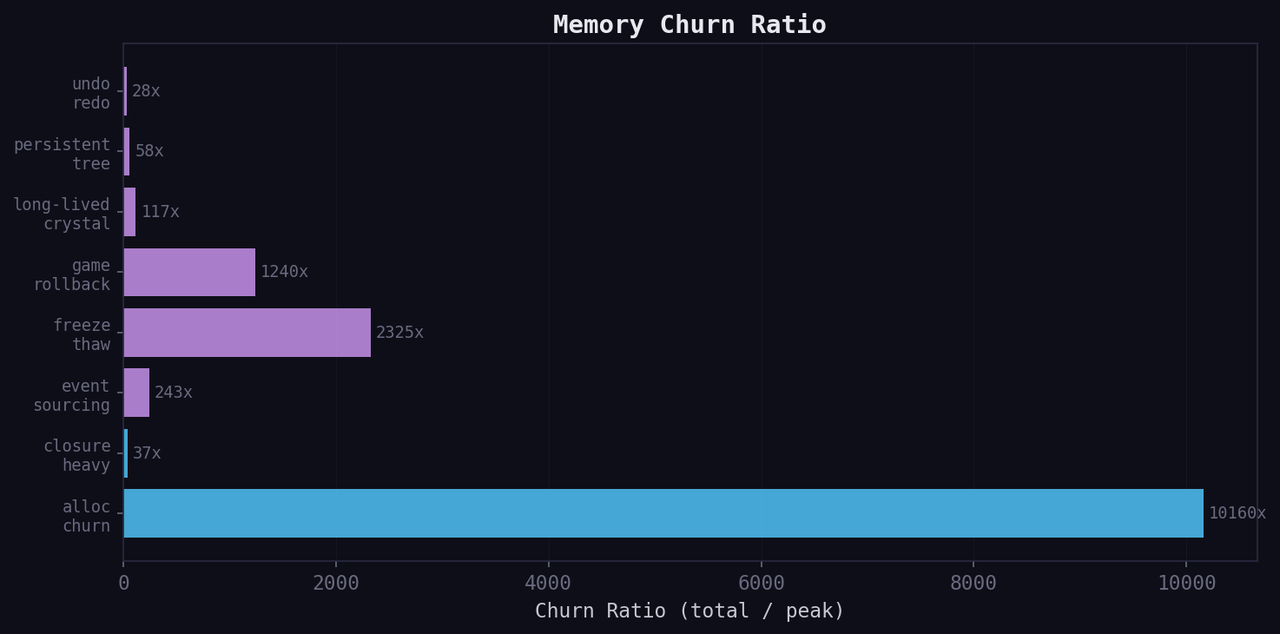Select the game rollback bar
Viewport: 1280px width, 634px height.
click(x=190, y=271)
